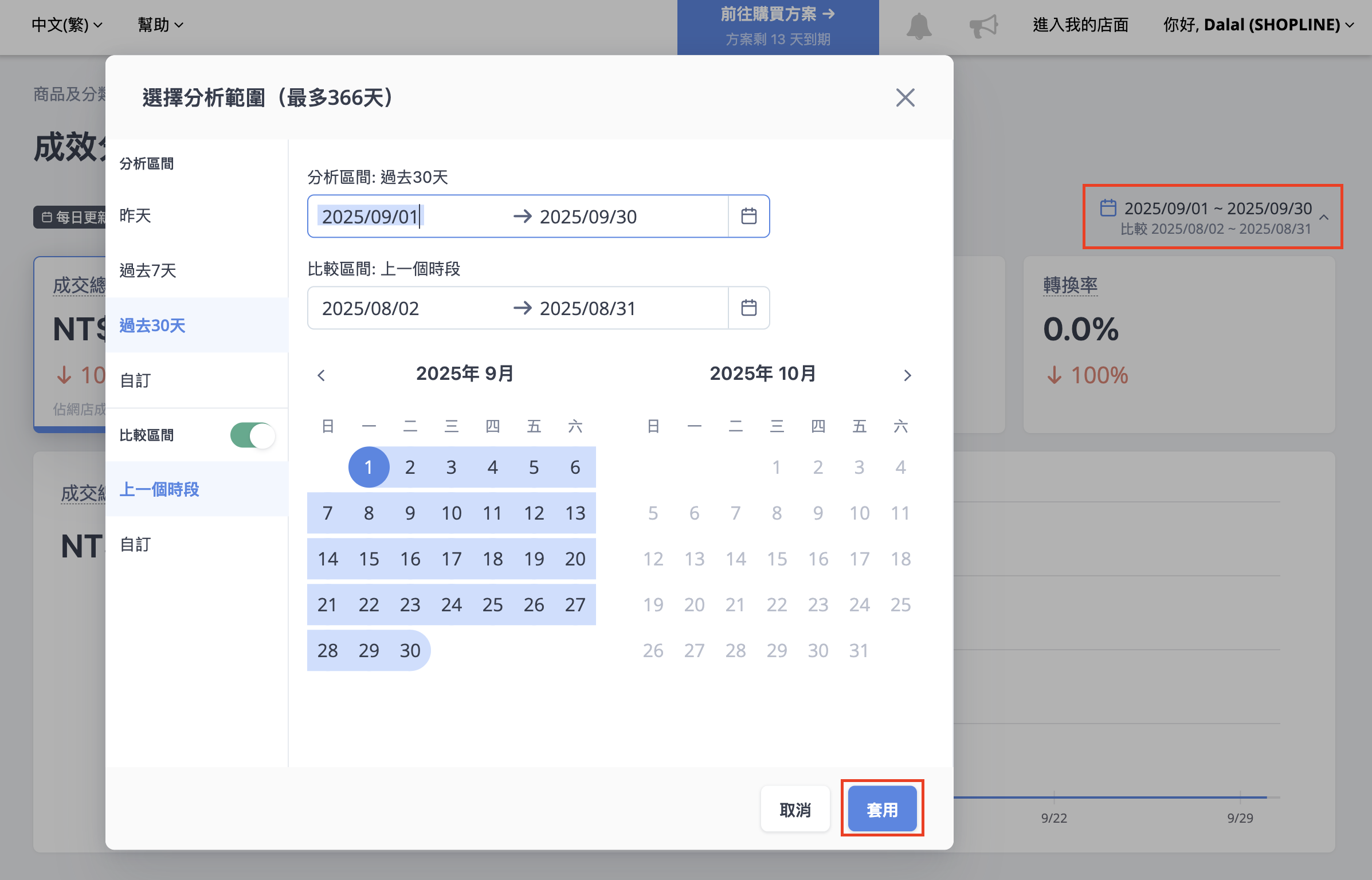Go to previous month in calendar
The image size is (1372, 880).
click(x=321, y=375)
